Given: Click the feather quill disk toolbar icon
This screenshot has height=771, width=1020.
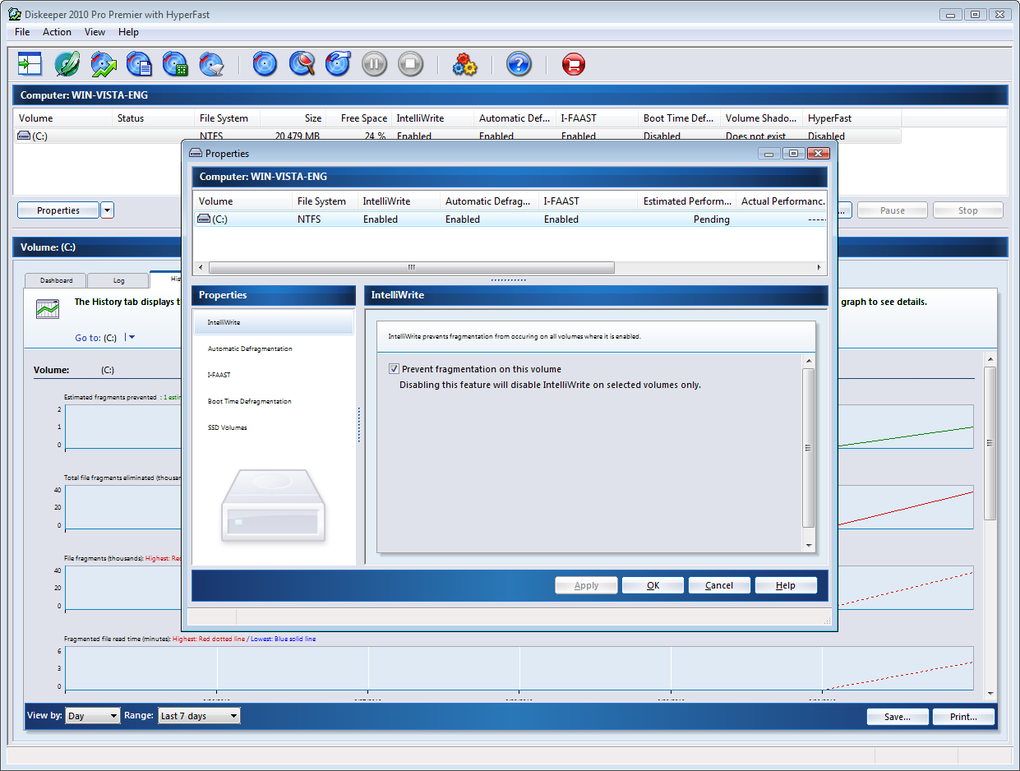Looking at the screenshot, I should click(x=66, y=64).
